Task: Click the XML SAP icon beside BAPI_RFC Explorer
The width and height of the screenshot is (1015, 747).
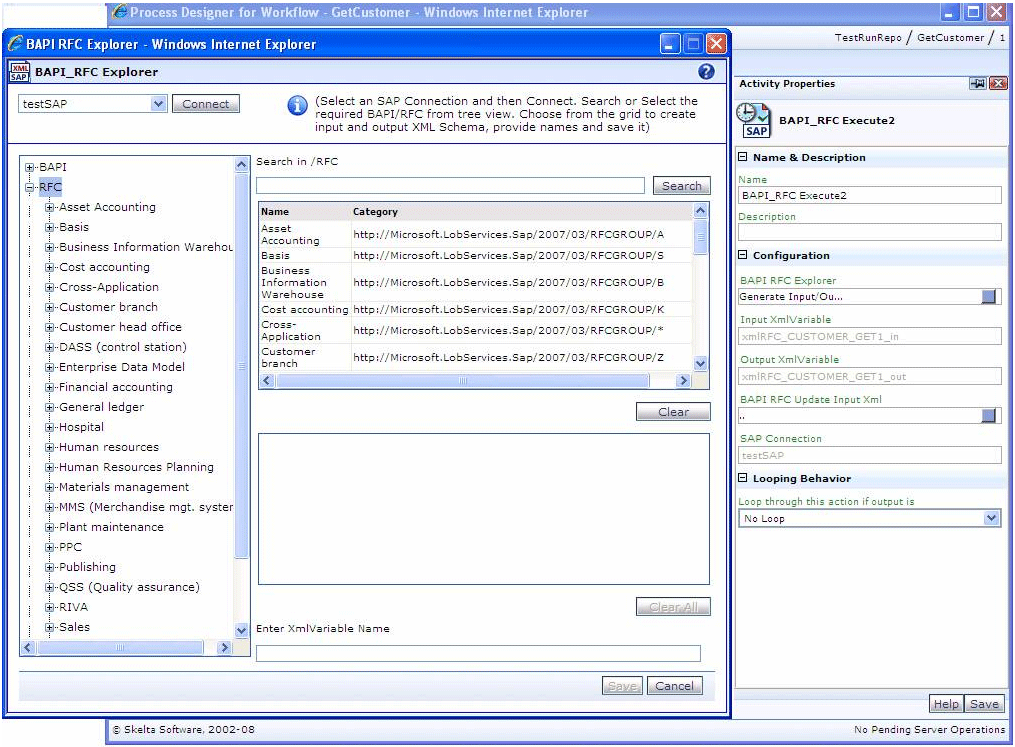Action: 19,72
